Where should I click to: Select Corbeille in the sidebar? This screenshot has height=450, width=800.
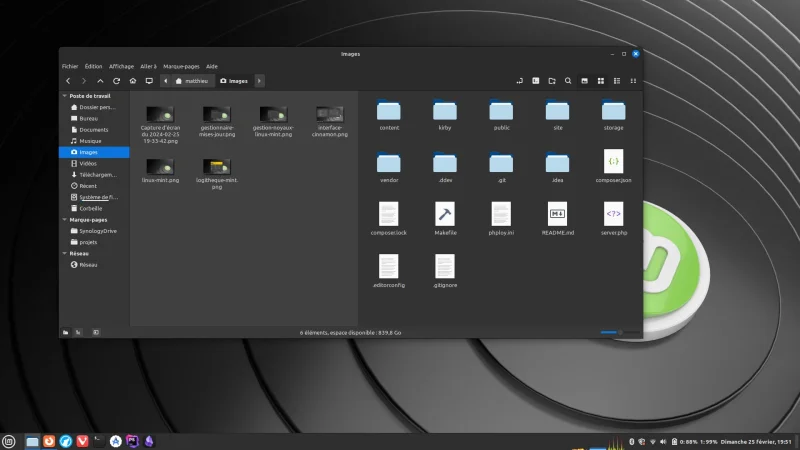pos(94,208)
